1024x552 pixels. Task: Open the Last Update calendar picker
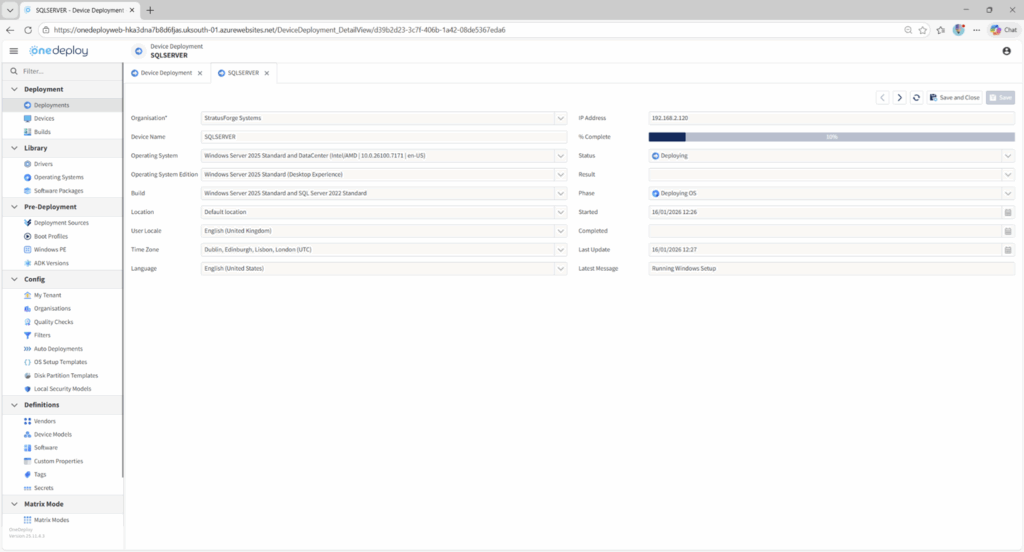1008,250
